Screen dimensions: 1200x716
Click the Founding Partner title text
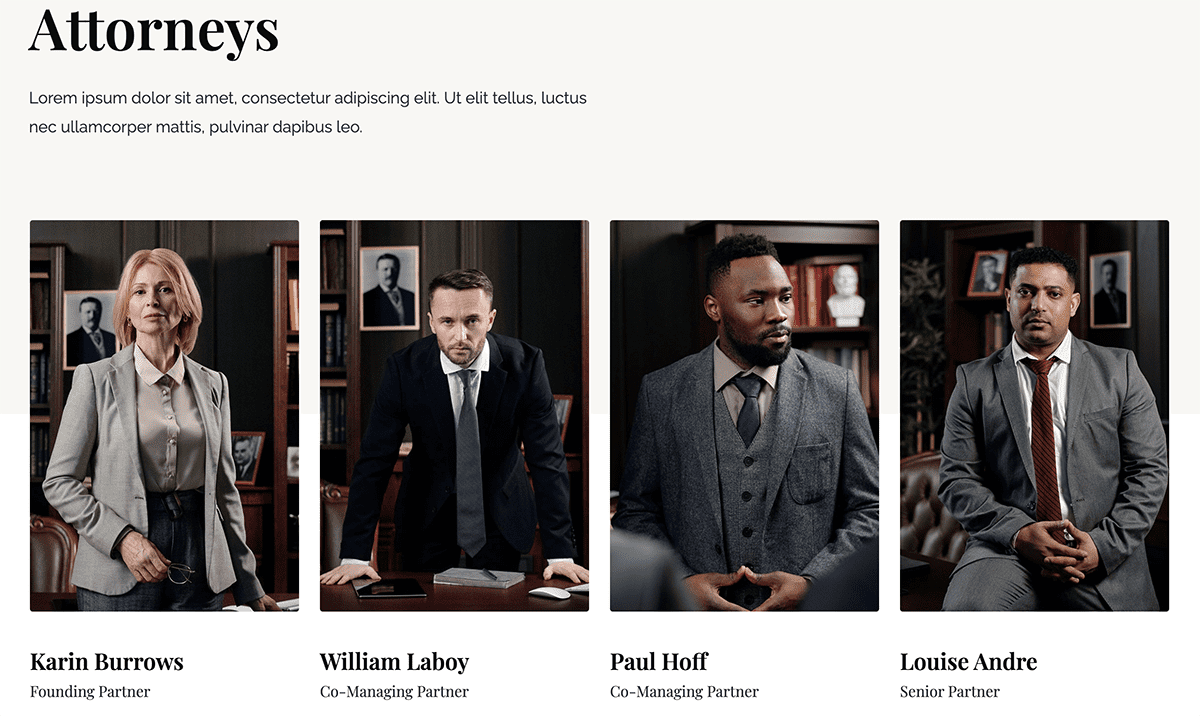point(90,692)
